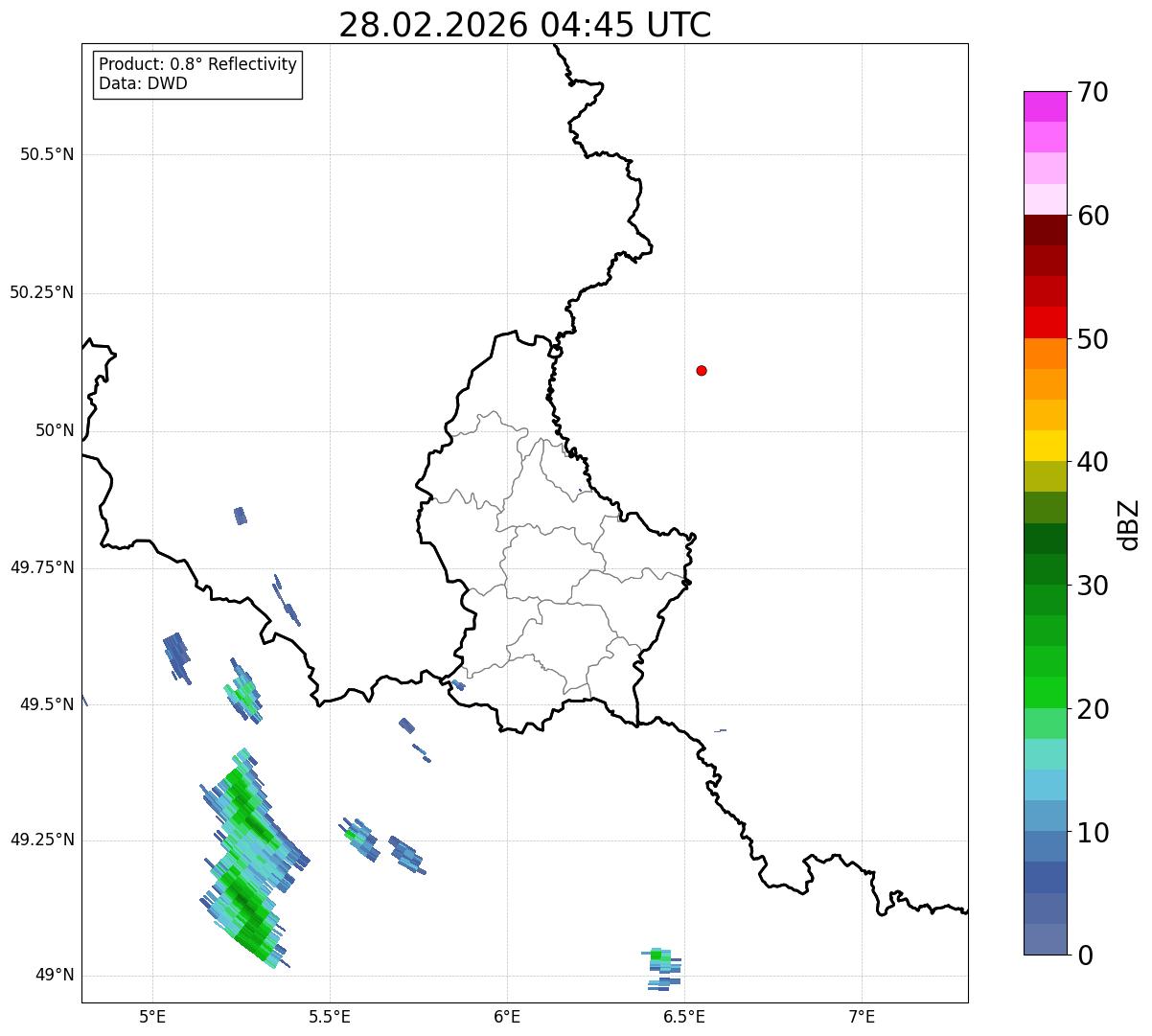Click the colorbar tick label "0"
Viewport: 1152px width, 1036px height.
point(1083,955)
